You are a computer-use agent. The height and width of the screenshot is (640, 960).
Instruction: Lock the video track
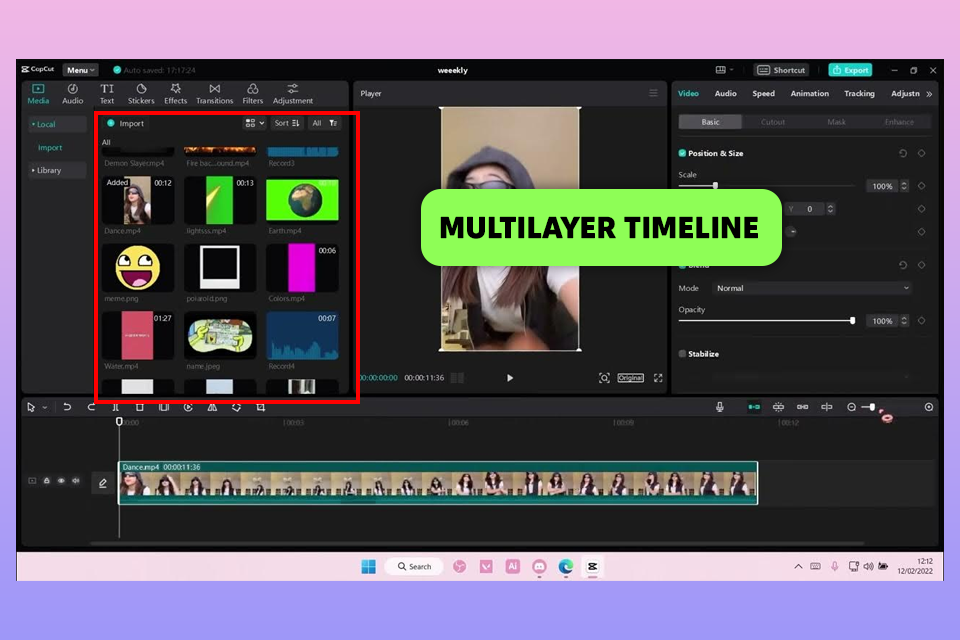(x=47, y=481)
